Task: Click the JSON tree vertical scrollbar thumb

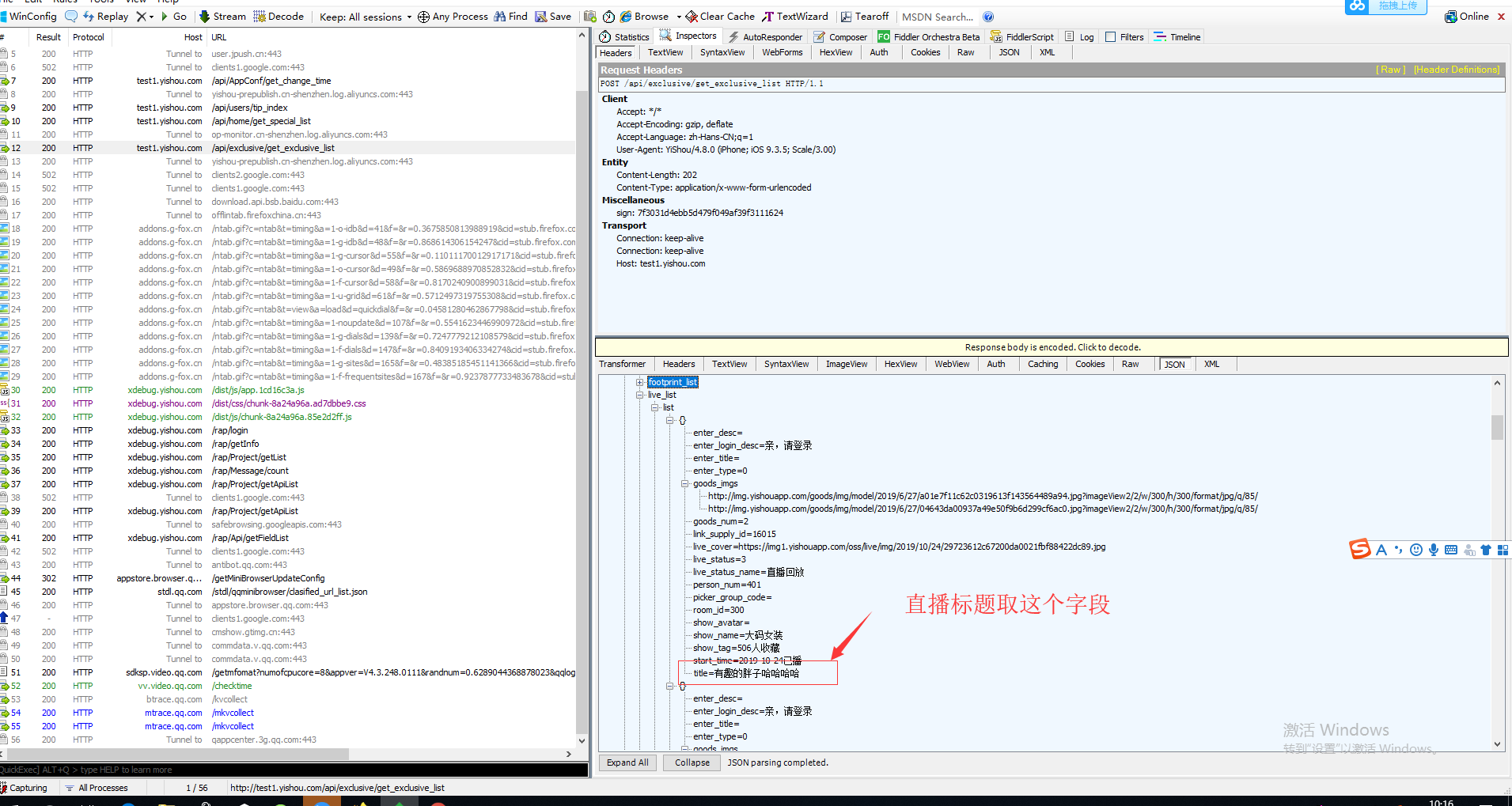Action: [x=1497, y=426]
